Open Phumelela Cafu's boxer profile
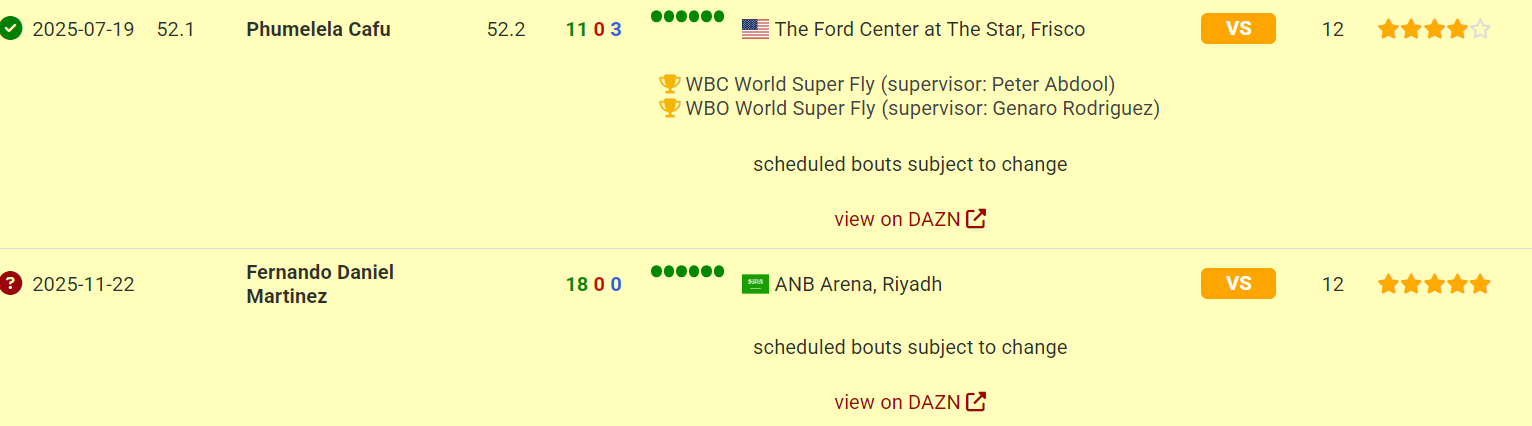1532x426 pixels. (318, 30)
